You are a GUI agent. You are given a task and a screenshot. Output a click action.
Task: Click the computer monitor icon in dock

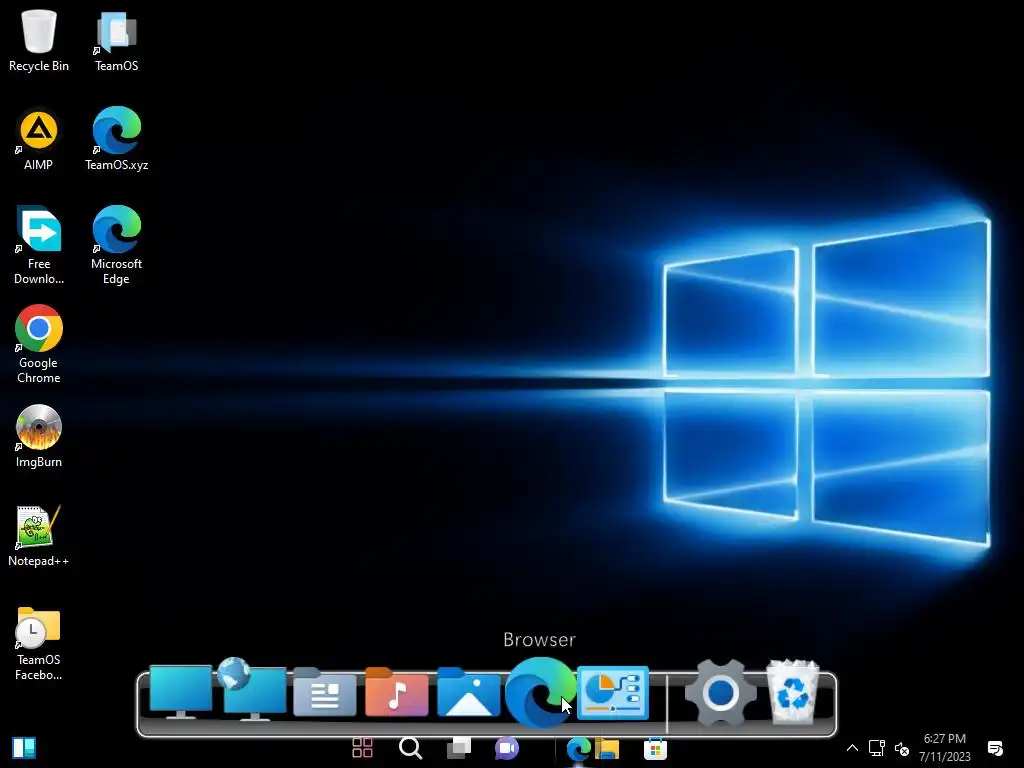pos(181,692)
